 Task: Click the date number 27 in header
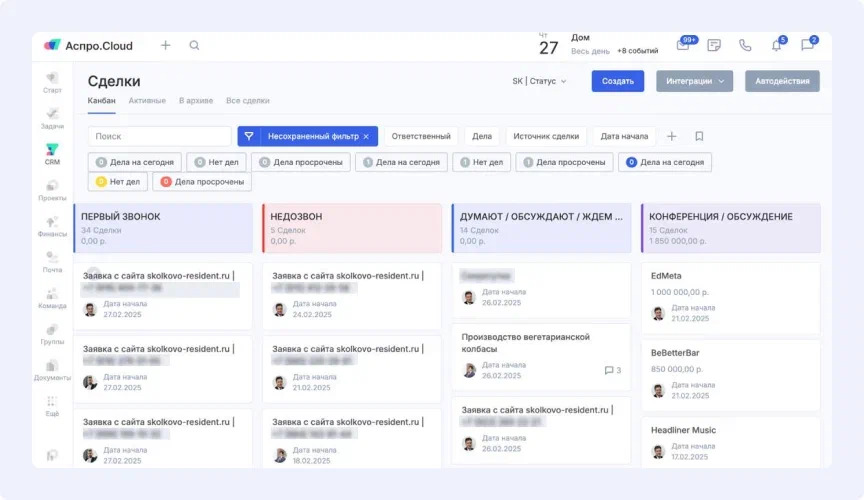point(548,48)
